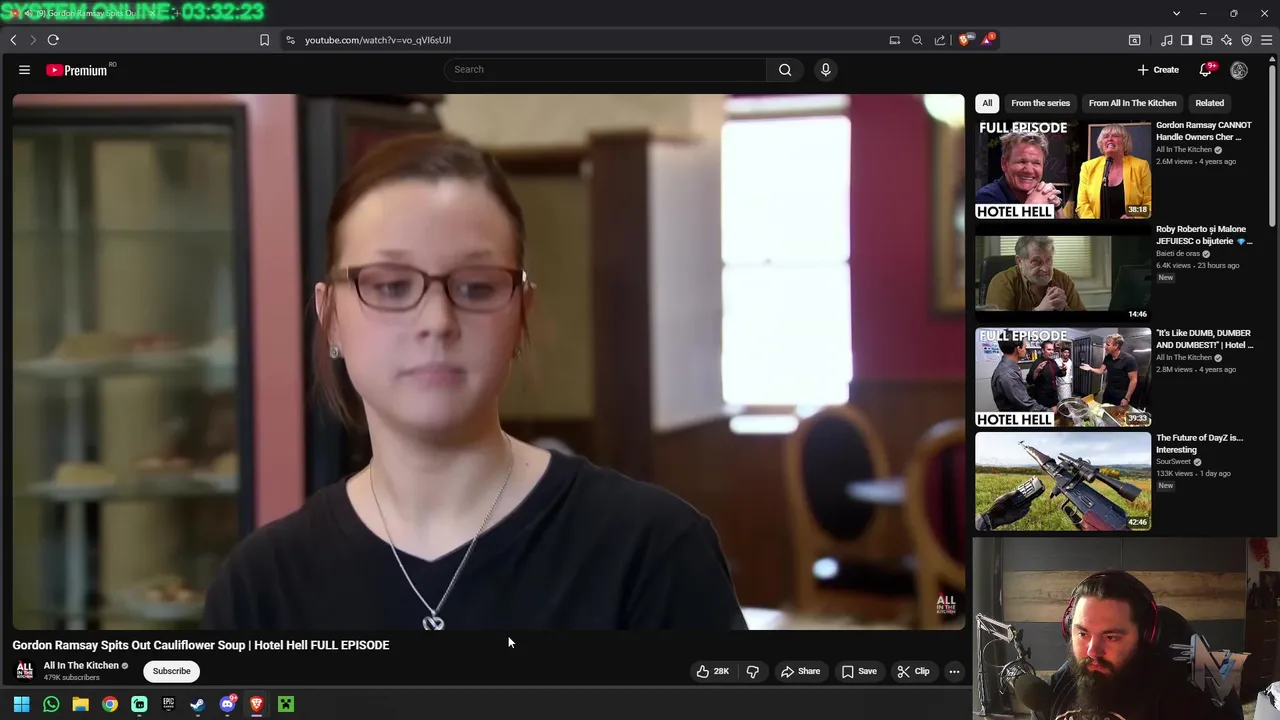Install app icon in address bar
The image size is (1280, 720).
(x=895, y=40)
